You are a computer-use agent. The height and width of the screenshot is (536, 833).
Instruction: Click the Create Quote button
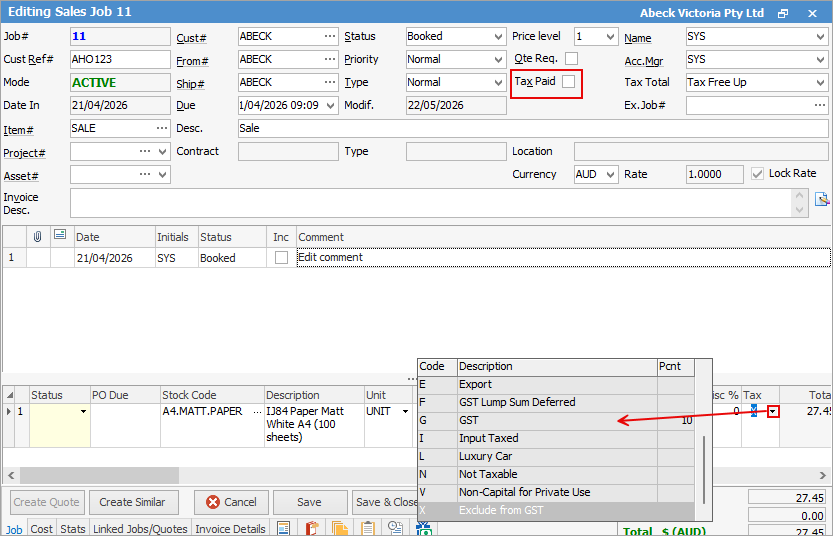tap(46, 502)
